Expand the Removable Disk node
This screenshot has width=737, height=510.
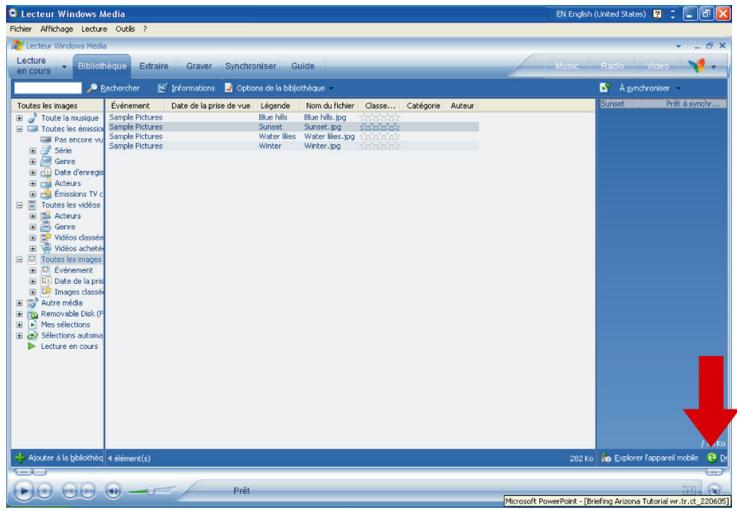19,314
